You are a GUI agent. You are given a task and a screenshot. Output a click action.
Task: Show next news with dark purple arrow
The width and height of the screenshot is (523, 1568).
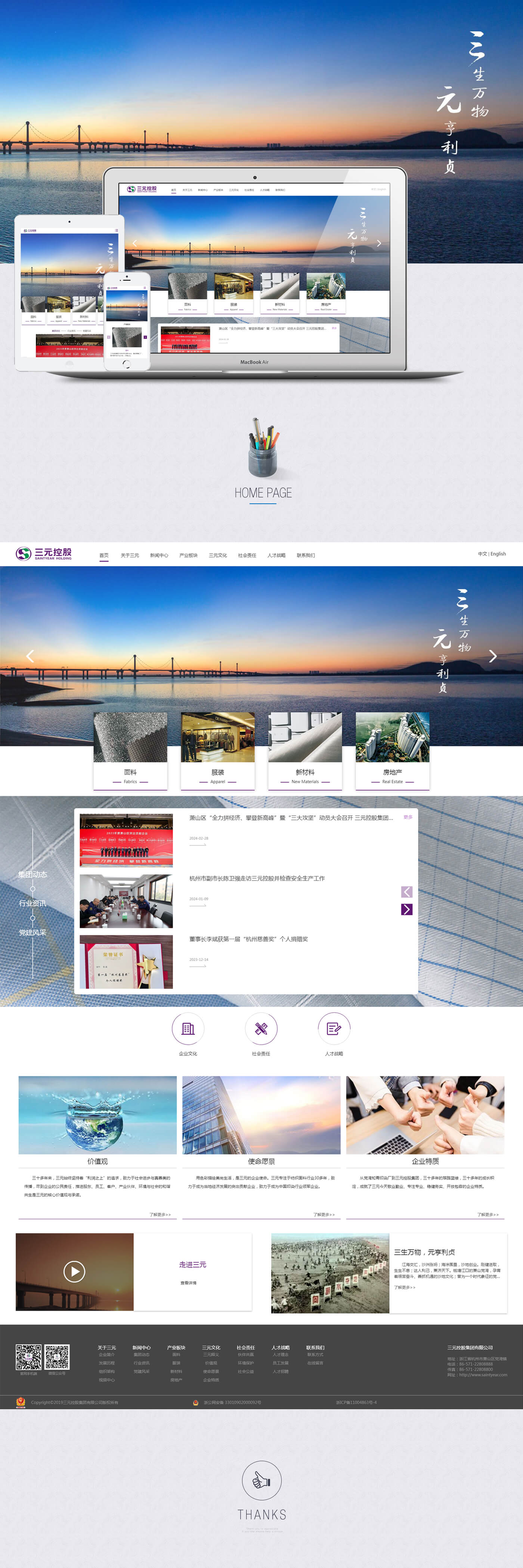407,910
